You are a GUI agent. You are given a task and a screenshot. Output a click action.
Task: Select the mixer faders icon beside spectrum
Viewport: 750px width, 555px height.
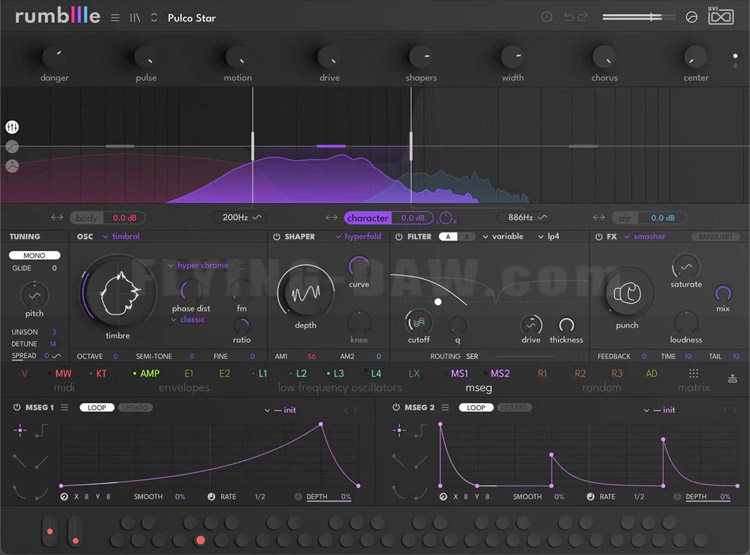12,127
